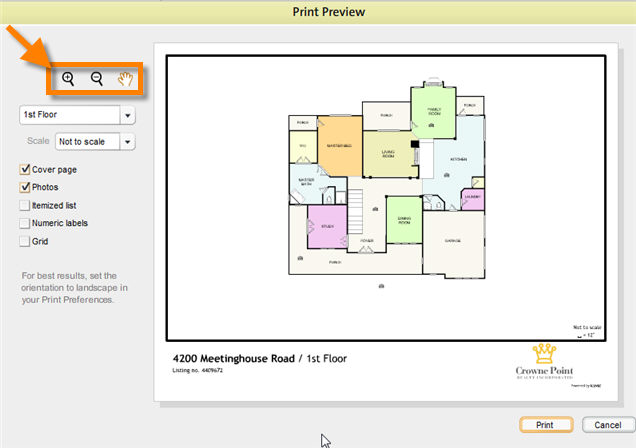This screenshot has width=636, height=448.
Task: Enable the Itemized list option
Action: click(x=25, y=206)
